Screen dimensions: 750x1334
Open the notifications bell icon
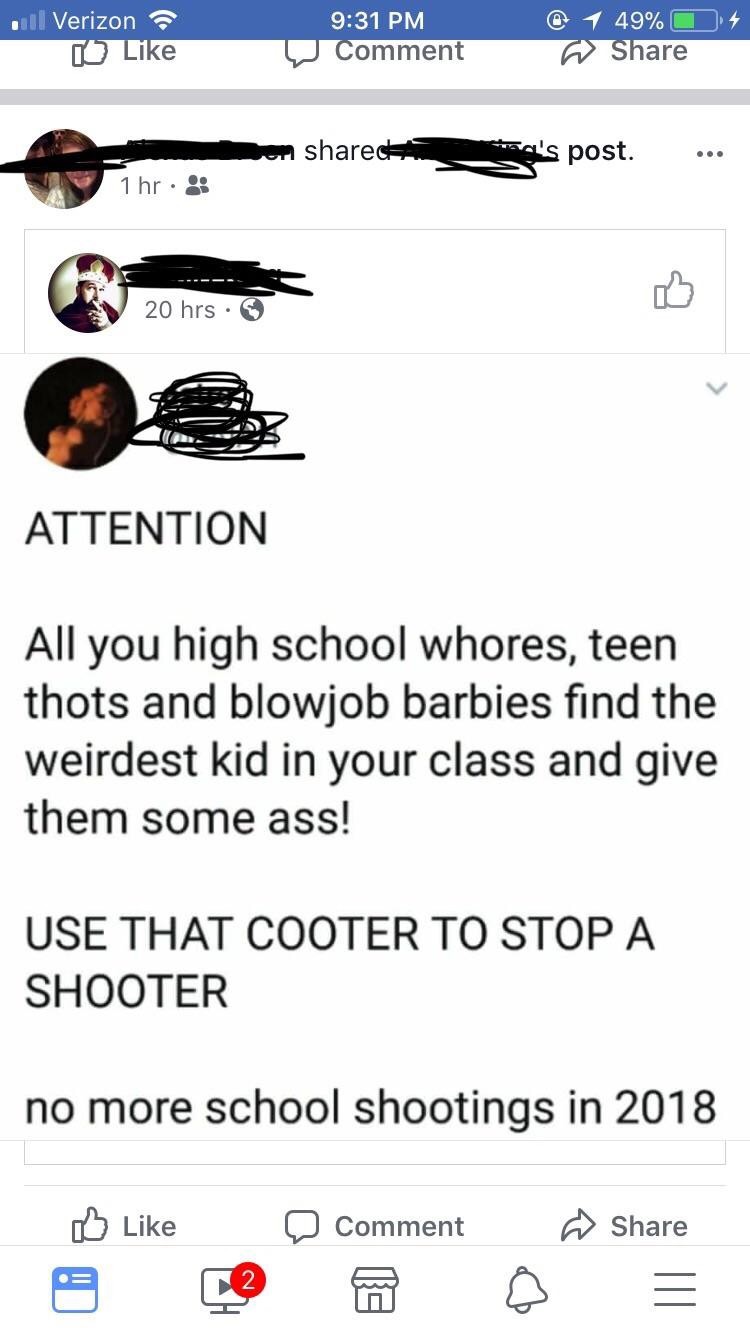[x=526, y=1289]
